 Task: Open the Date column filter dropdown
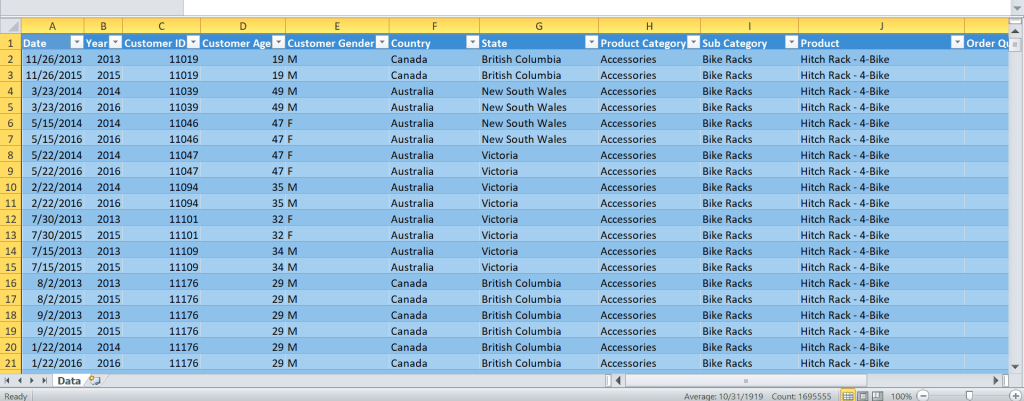click(x=77, y=43)
